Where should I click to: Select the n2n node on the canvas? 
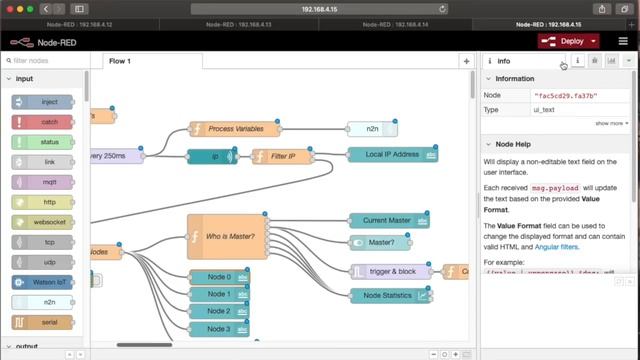tap(372, 129)
